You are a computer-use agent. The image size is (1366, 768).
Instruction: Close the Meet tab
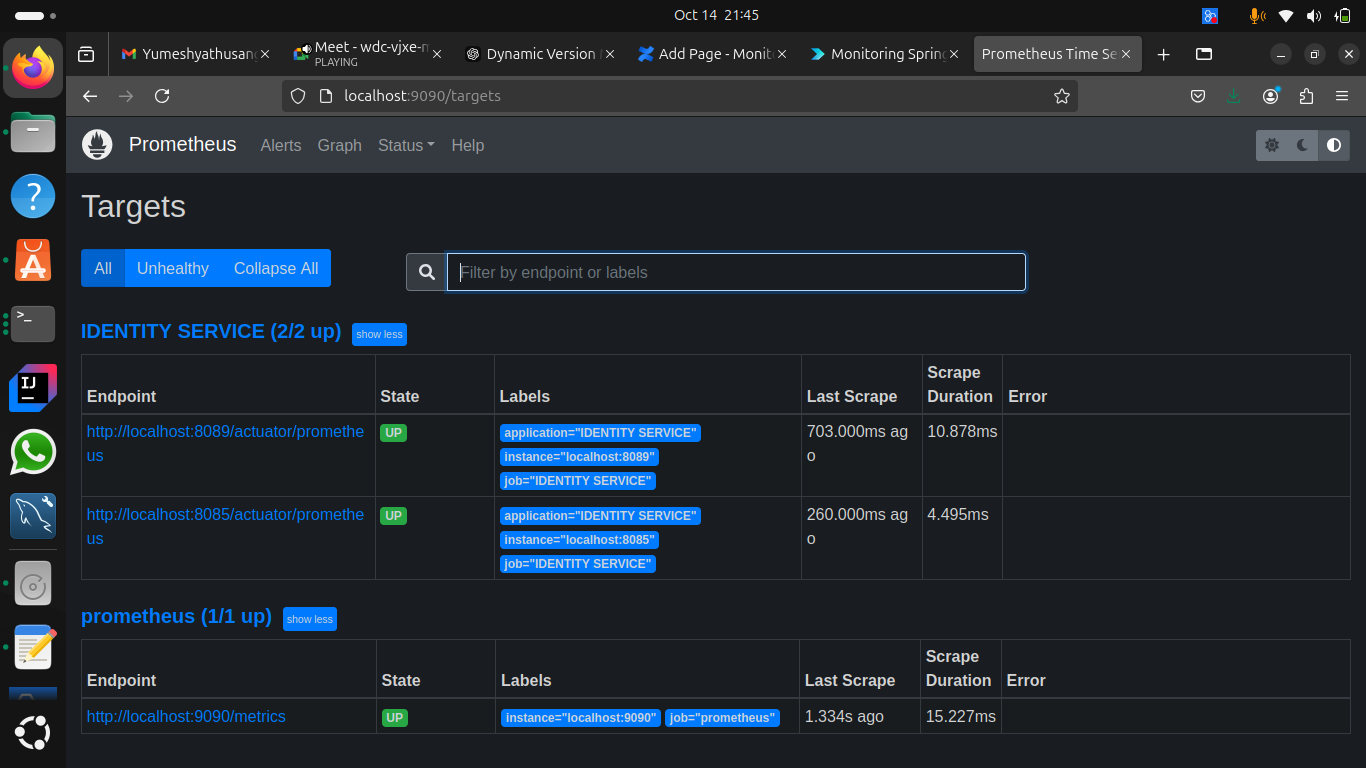click(439, 54)
